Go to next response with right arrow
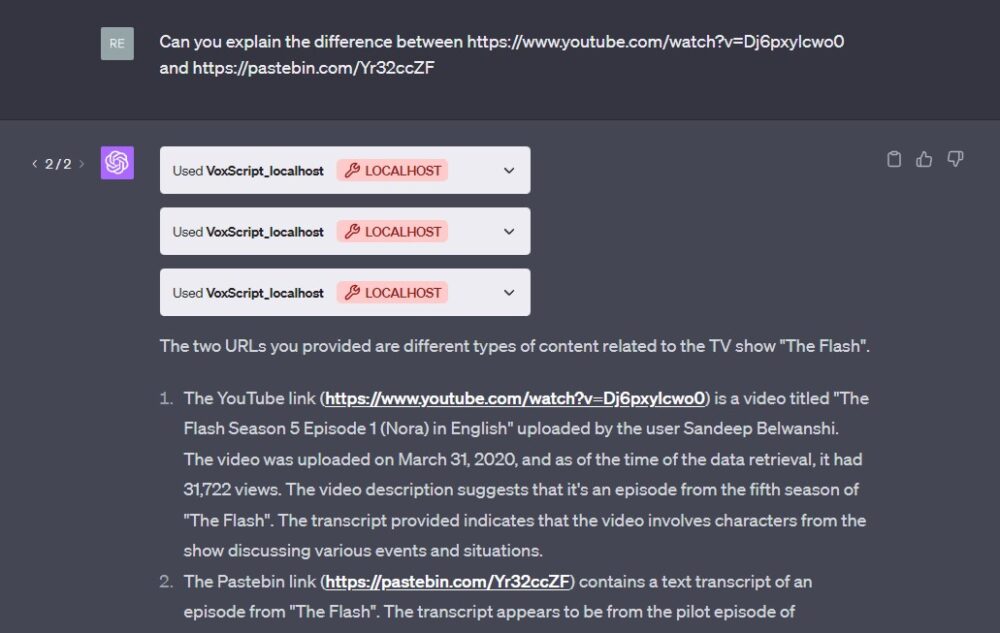The image size is (1000, 633). (x=82, y=164)
